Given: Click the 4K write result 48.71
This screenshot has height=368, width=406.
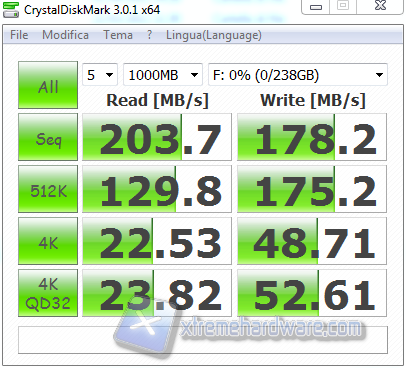Looking at the screenshot, I should 312,241.
